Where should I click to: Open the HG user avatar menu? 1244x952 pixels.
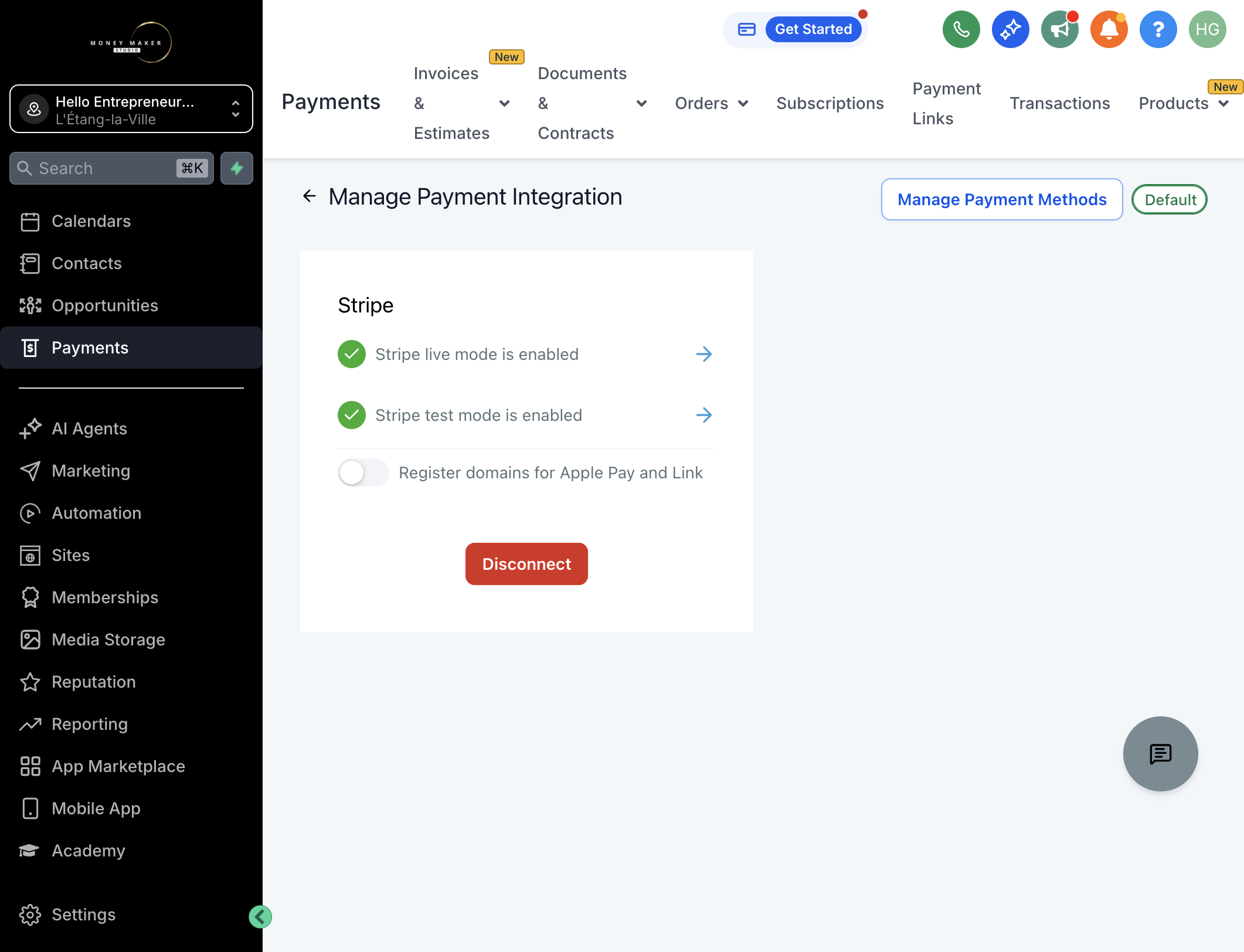click(x=1207, y=29)
